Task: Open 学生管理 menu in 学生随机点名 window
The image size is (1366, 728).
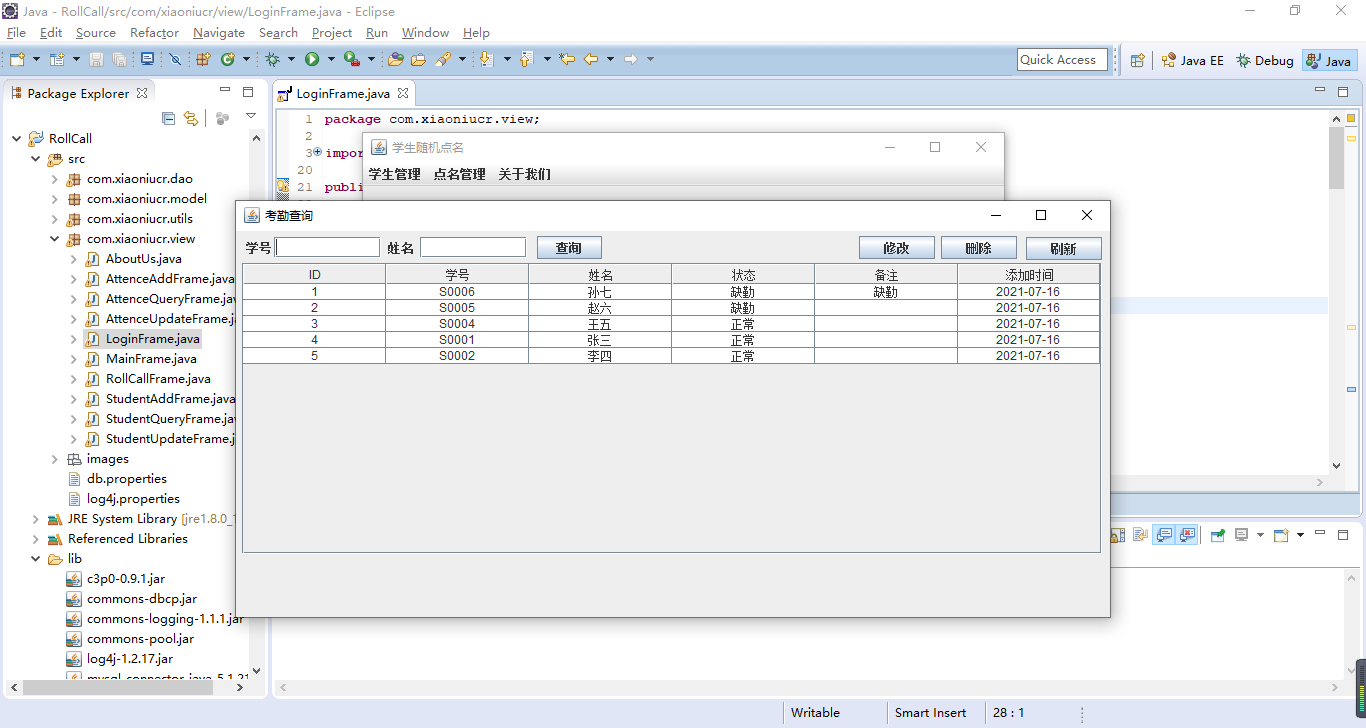Action: click(x=394, y=174)
